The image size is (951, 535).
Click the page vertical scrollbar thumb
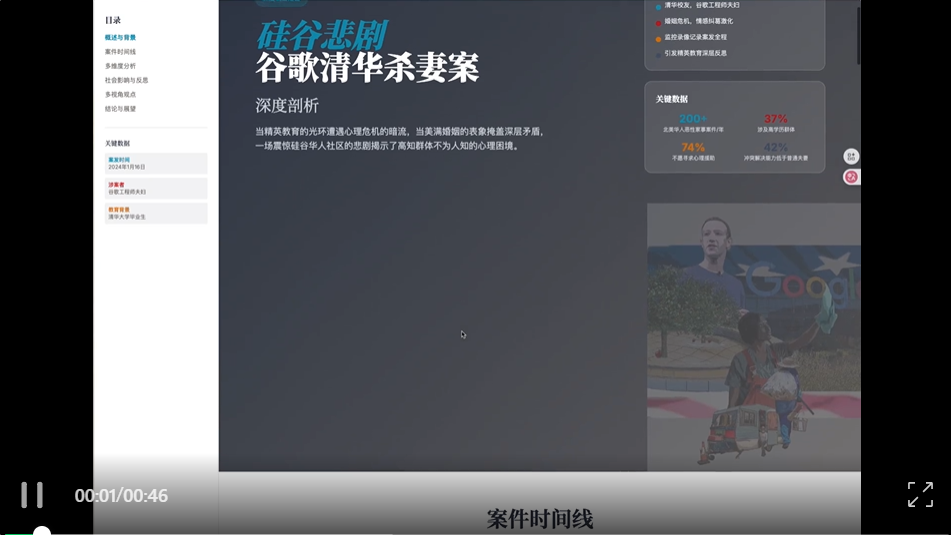coord(858,35)
